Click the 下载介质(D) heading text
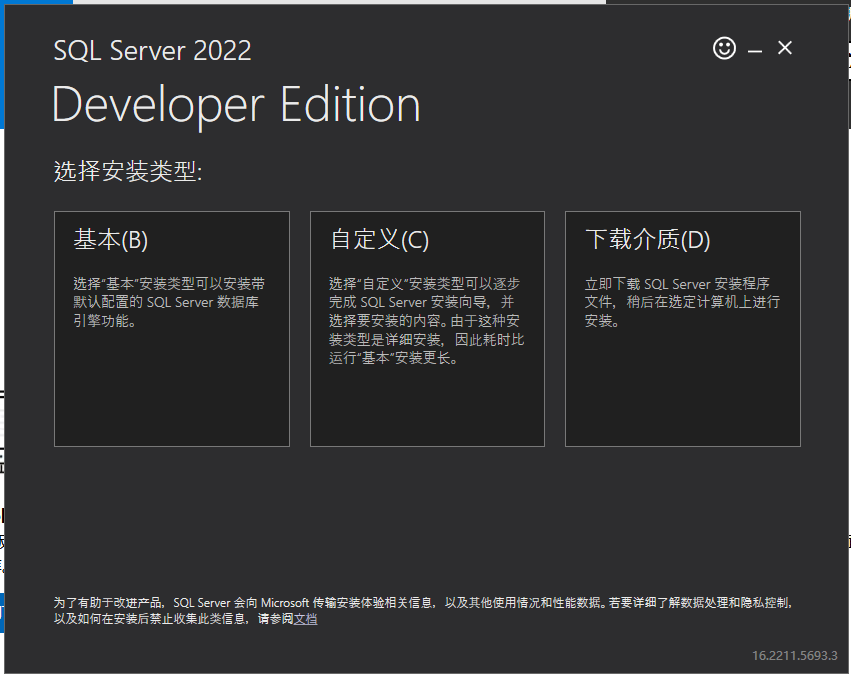Image resolution: width=851 pixels, height=678 pixels. tap(647, 240)
